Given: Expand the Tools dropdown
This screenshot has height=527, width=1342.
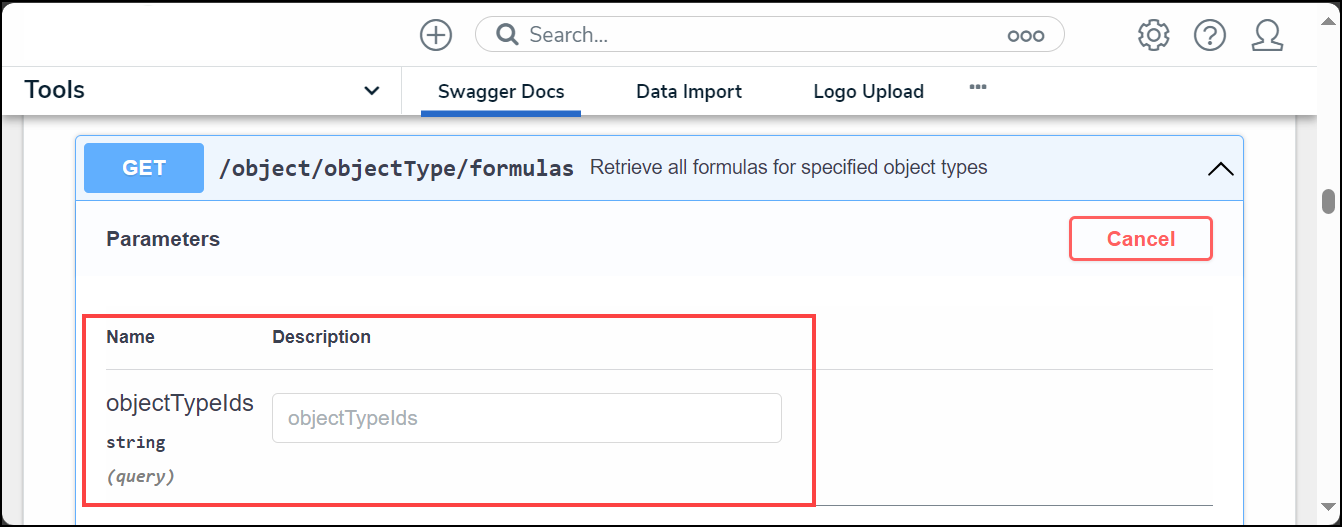Looking at the screenshot, I should pos(371,91).
